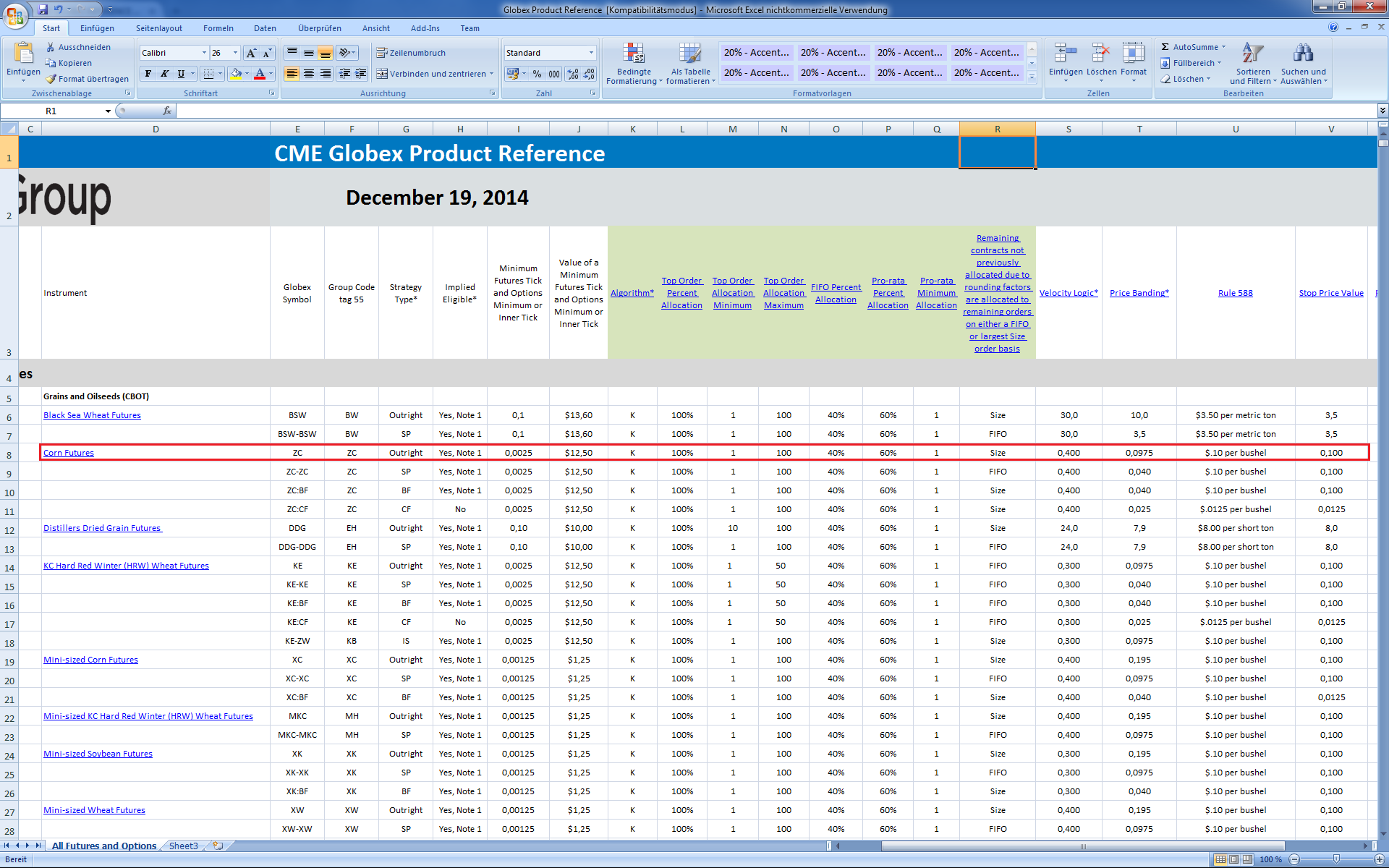Select the Überprüfen ribbon tab
This screenshot has width=1389, height=868.
pos(320,28)
